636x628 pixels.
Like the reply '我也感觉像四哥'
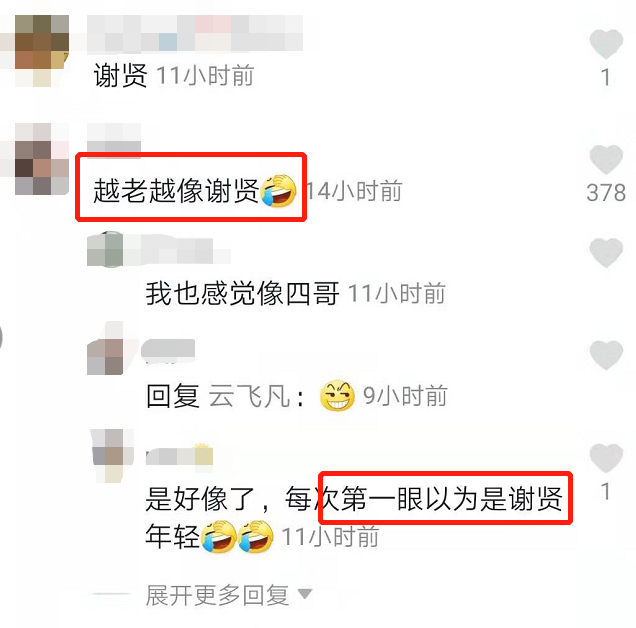tap(606, 253)
